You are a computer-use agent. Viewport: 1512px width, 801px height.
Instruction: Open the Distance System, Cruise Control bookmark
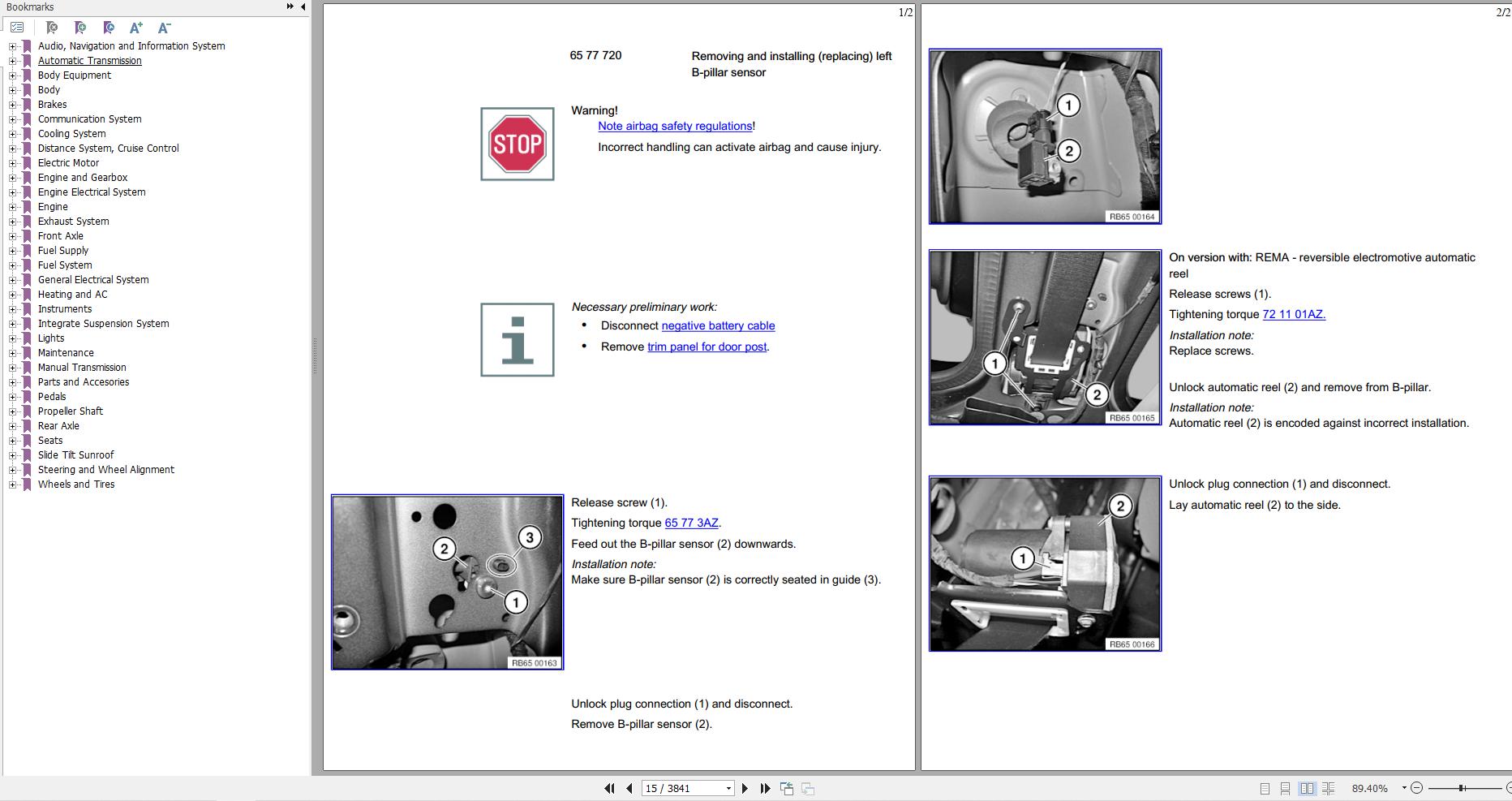click(108, 149)
